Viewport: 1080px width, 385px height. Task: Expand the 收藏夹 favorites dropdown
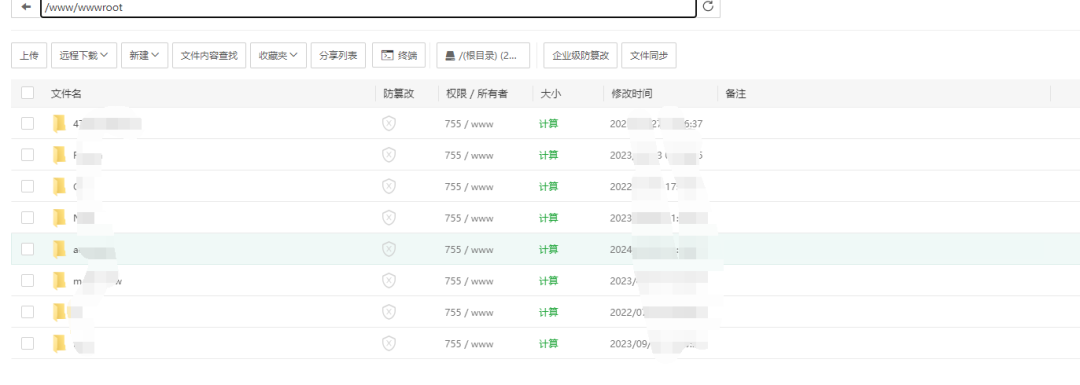click(278, 56)
